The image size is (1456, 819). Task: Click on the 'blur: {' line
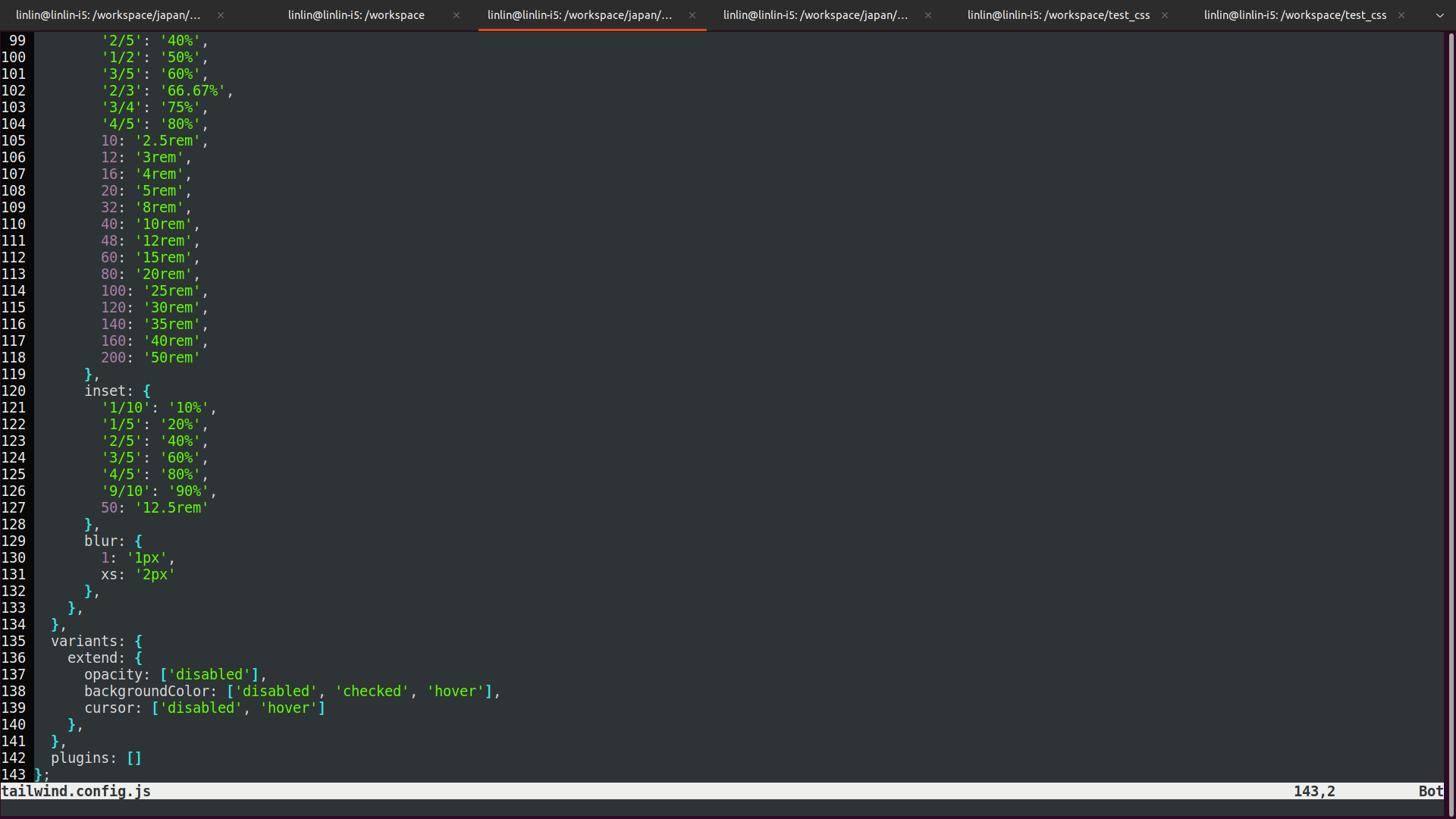113,541
